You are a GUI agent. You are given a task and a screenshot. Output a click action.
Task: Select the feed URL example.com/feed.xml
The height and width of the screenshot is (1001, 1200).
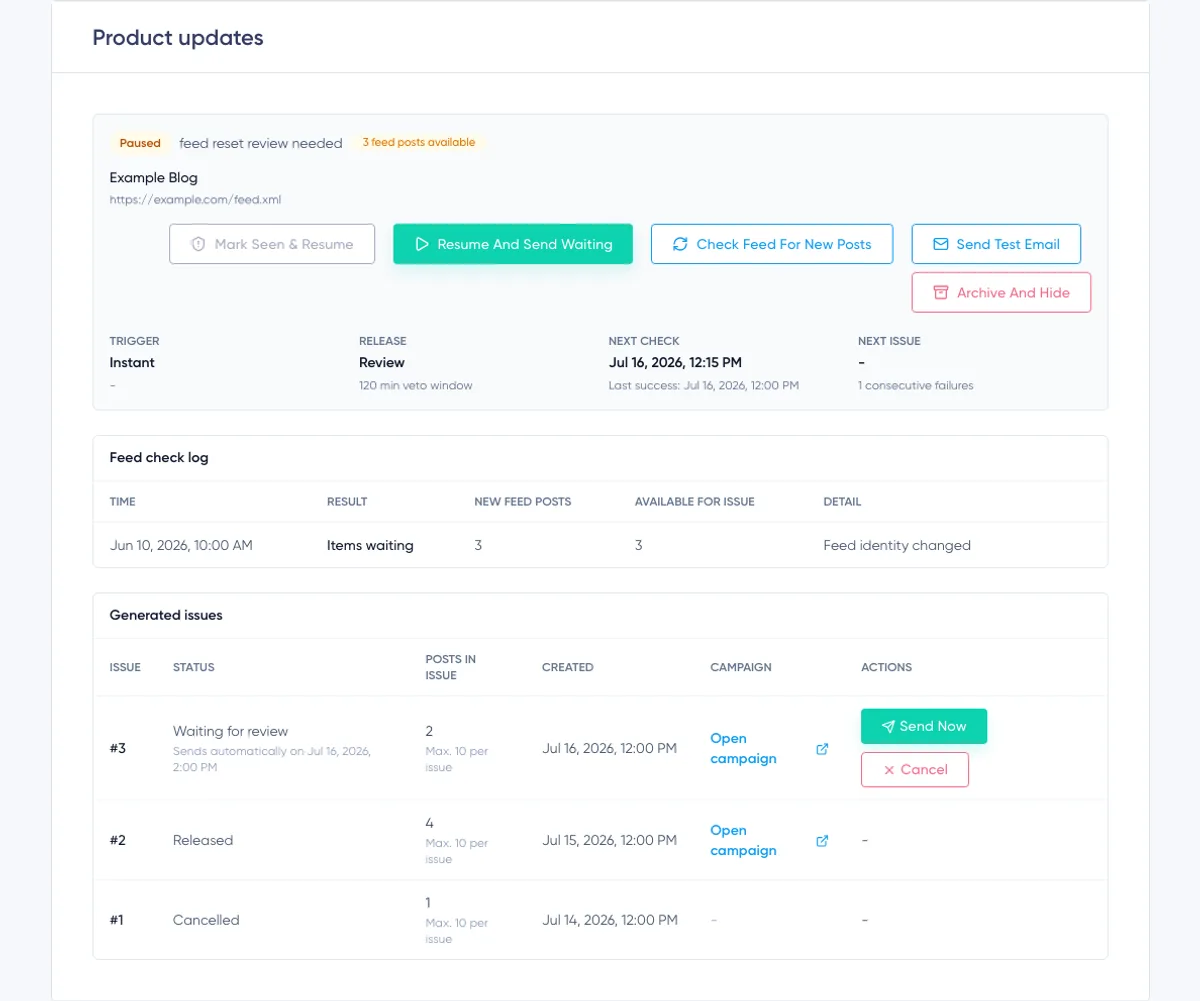coord(195,199)
